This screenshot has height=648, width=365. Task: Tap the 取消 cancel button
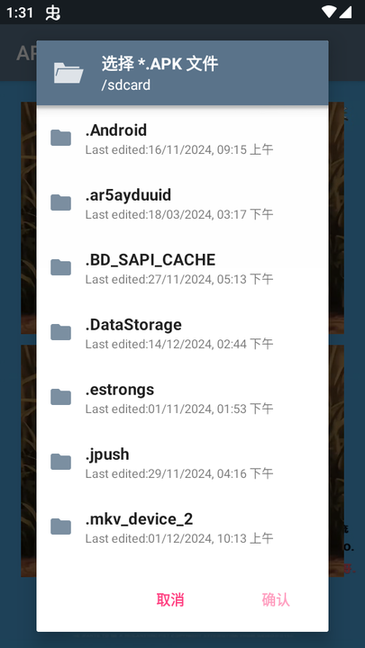click(x=170, y=600)
